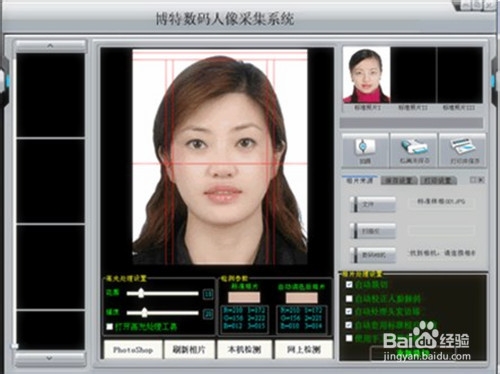Click the up chevron above the left photo strip
The width and height of the screenshot is (500, 374).
click(50, 46)
